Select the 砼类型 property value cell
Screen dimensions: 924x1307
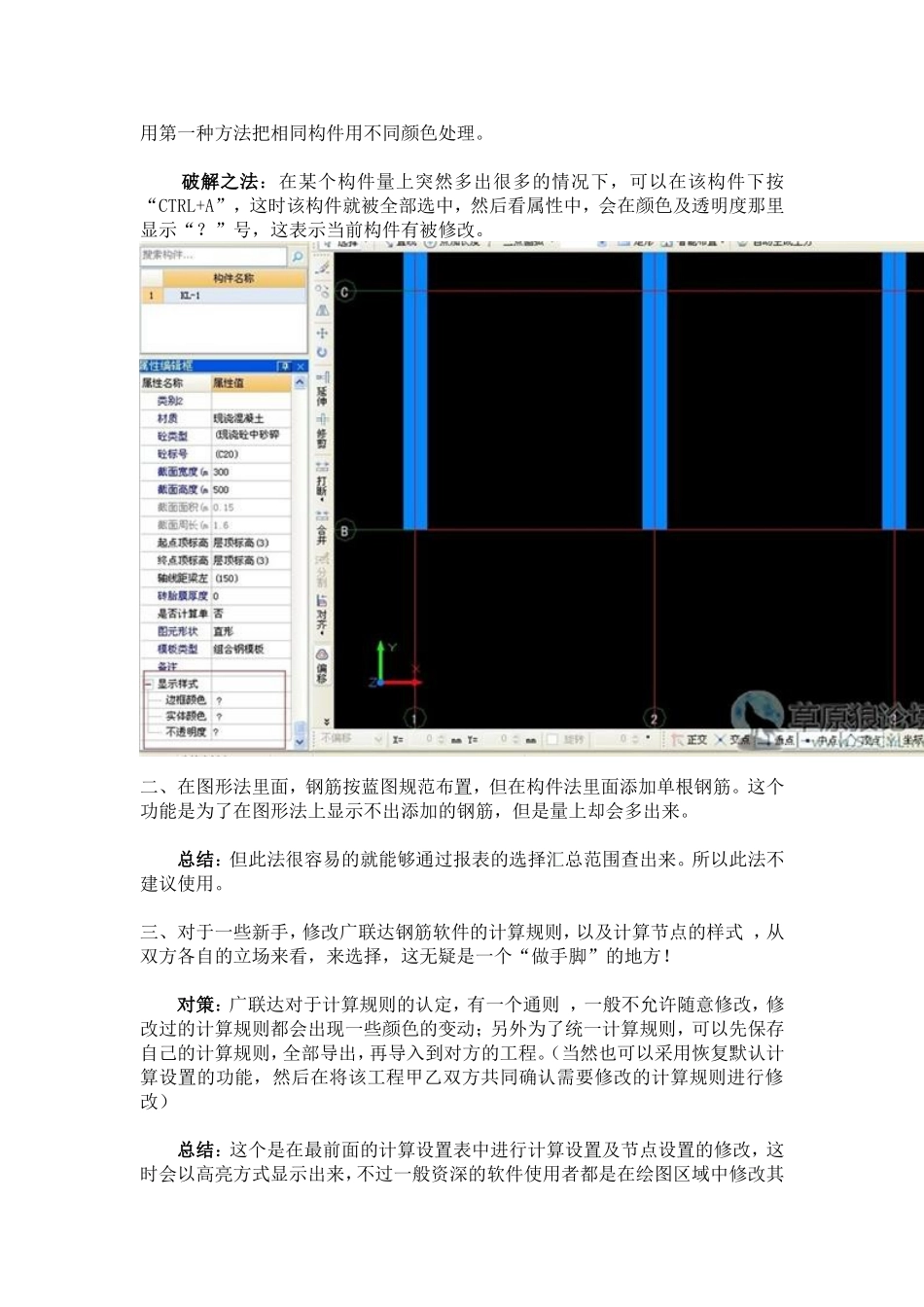pyautogui.click(x=251, y=436)
